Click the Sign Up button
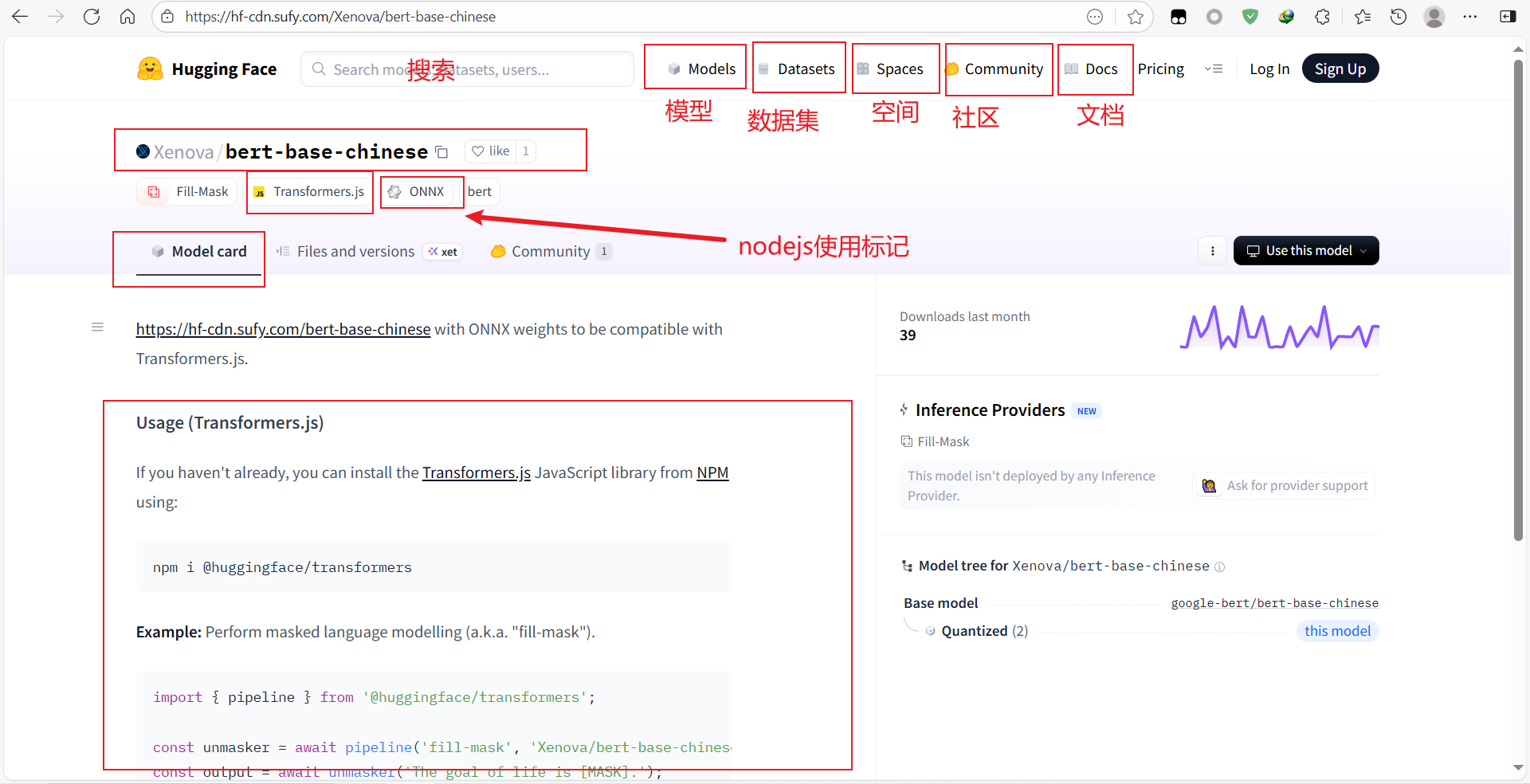Viewport: 1530px width, 784px height. point(1340,68)
